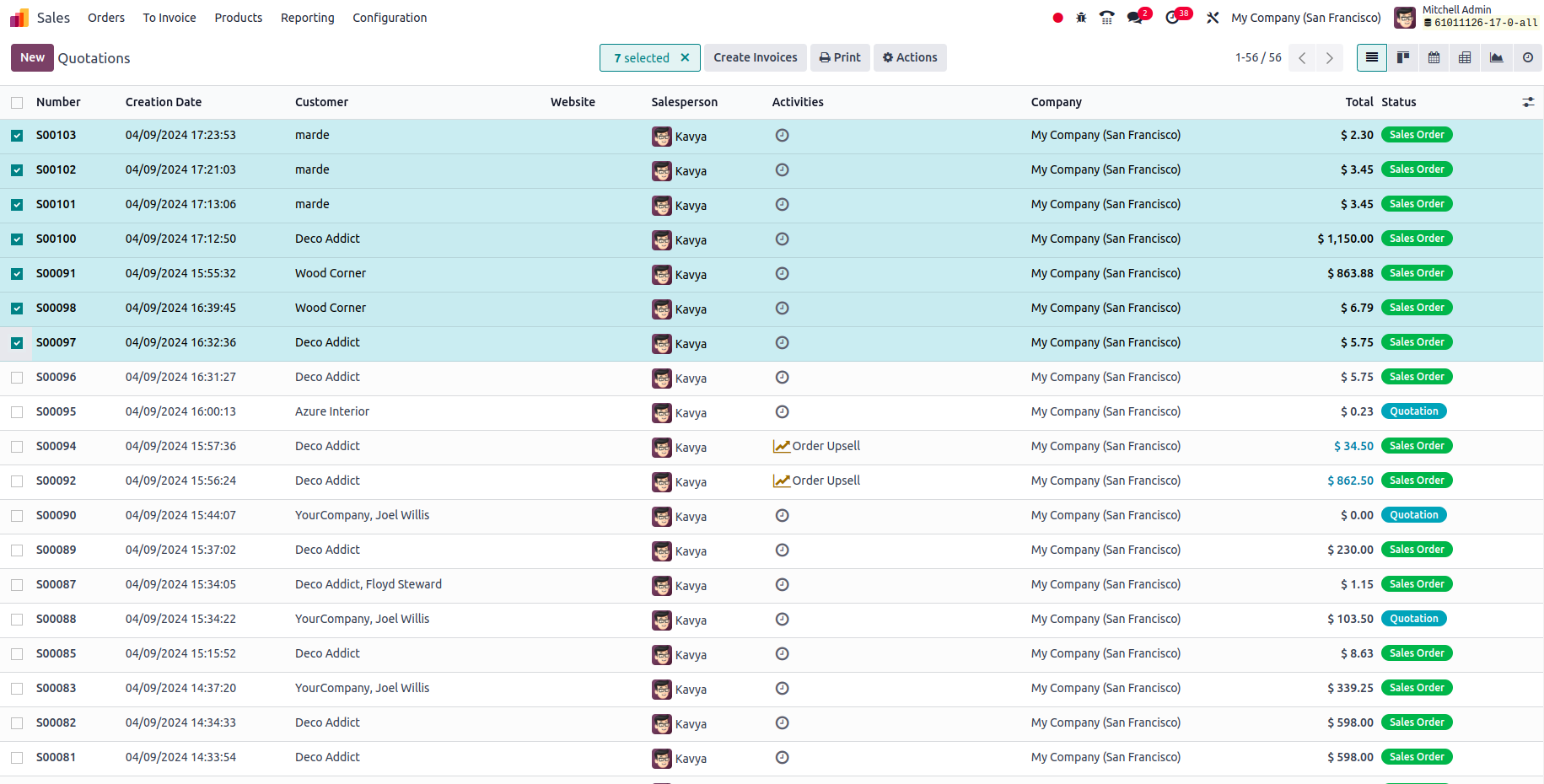Toggle the select-all header checkbox

tap(17, 103)
